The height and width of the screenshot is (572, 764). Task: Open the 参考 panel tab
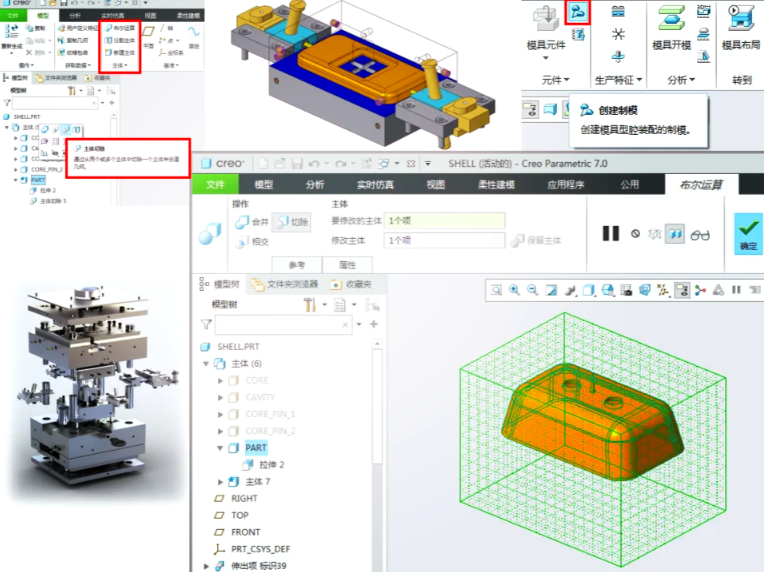tap(296, 265)
